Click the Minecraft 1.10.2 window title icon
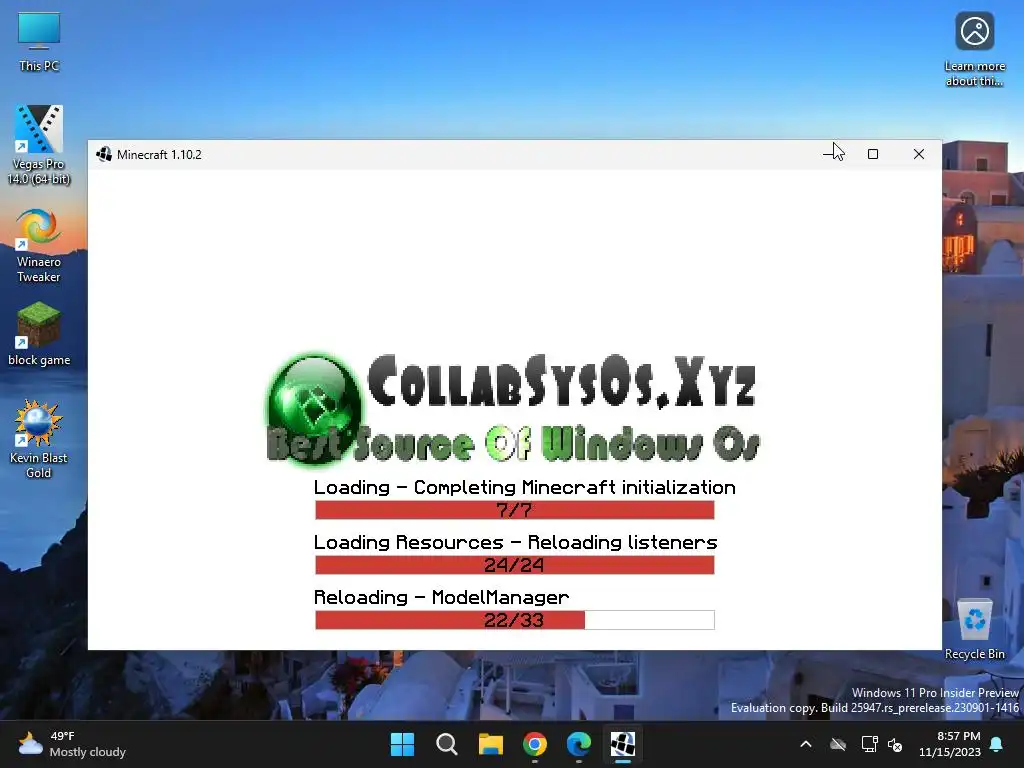Screen dimensions: 1024x768 pyautogui.click(x=104, y=155)
